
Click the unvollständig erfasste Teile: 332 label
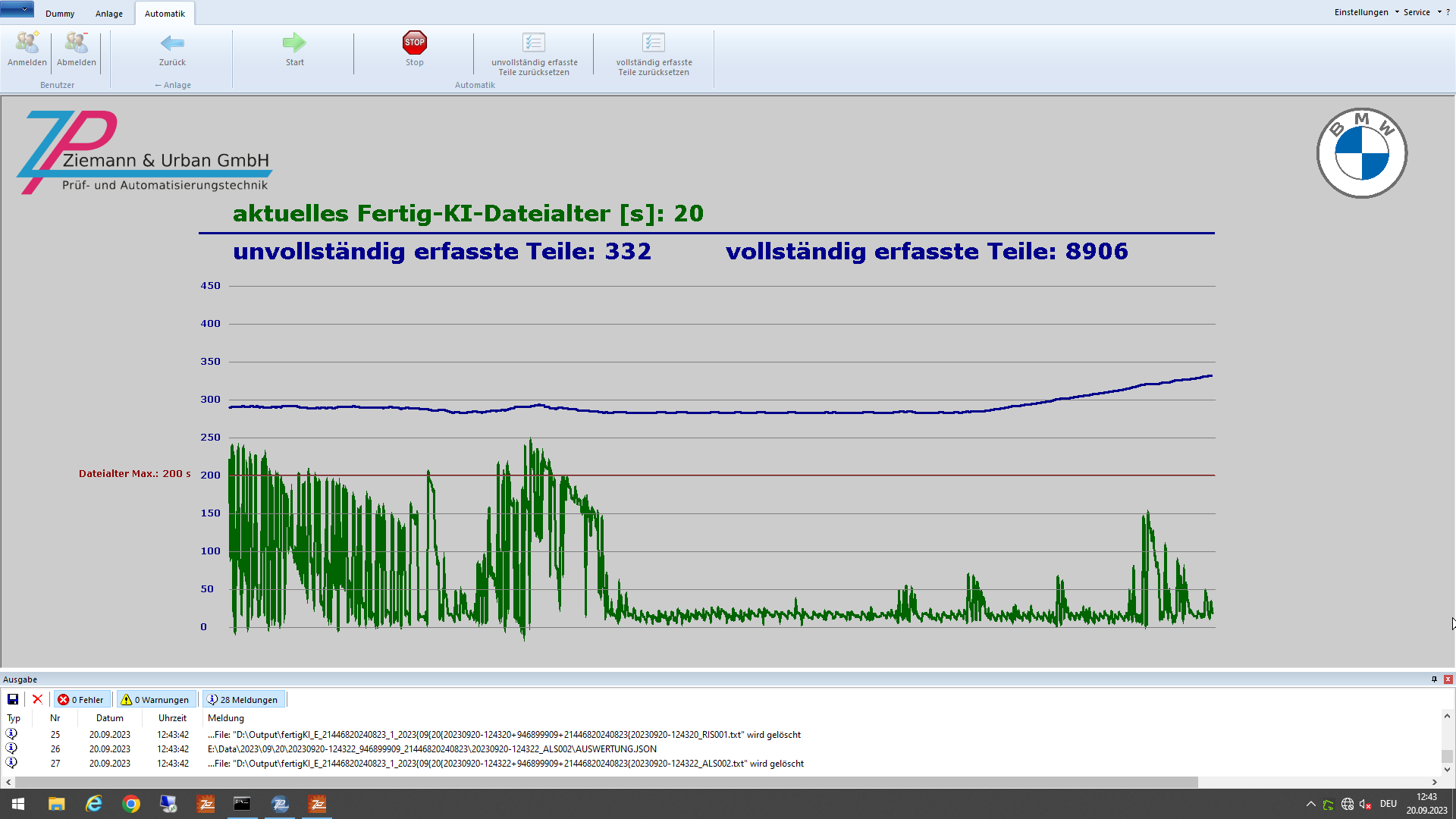point(442,252)
